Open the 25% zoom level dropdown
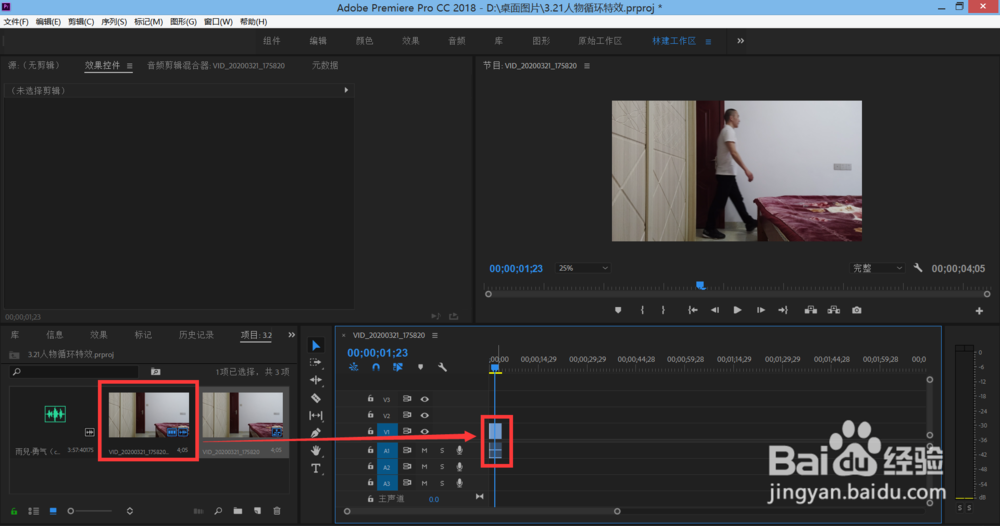The width and height of the screenshot is (1000, 526). coord(583,268)
